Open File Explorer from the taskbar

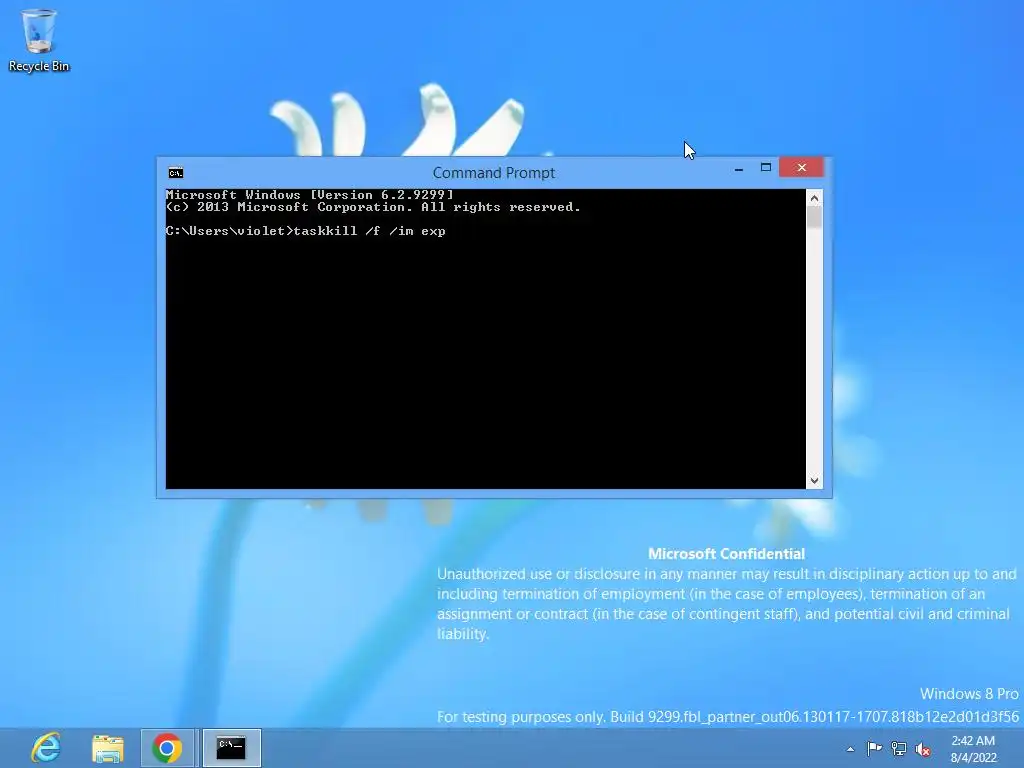pos(107,748)
